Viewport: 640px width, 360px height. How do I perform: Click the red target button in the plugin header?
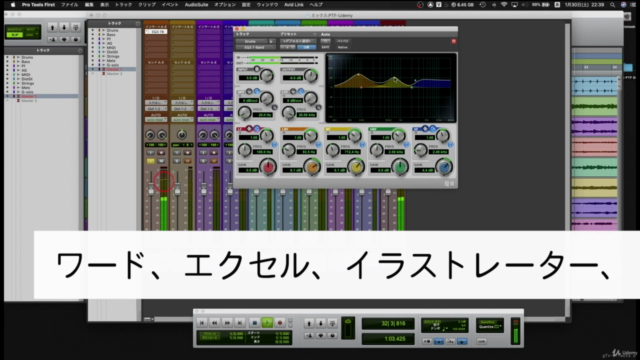coord(453,41)
